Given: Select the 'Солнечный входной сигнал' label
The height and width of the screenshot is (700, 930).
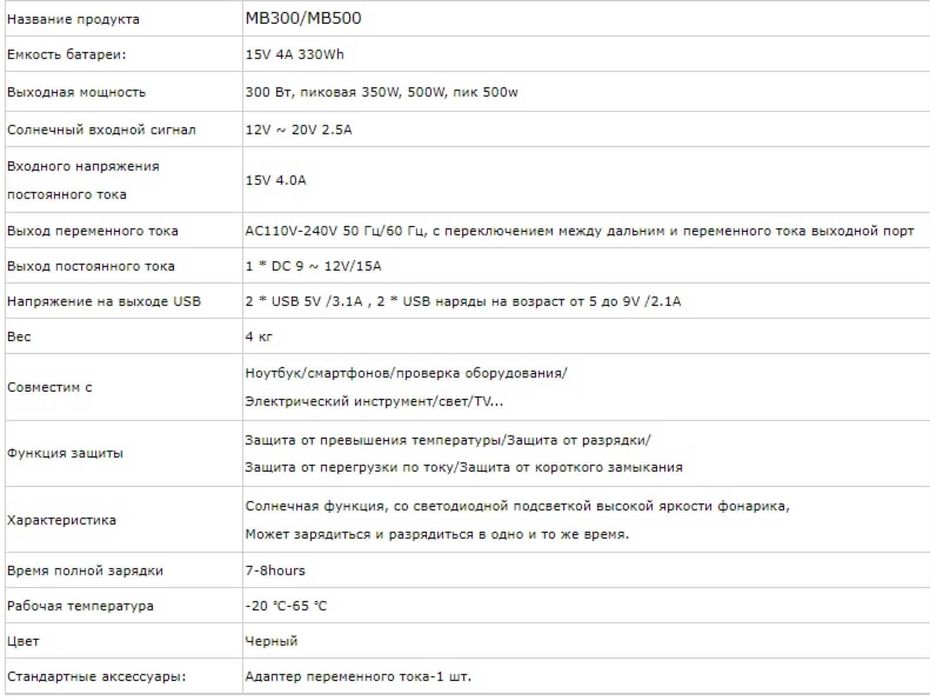Looking at the screenshot, I should tap(101, 129).
